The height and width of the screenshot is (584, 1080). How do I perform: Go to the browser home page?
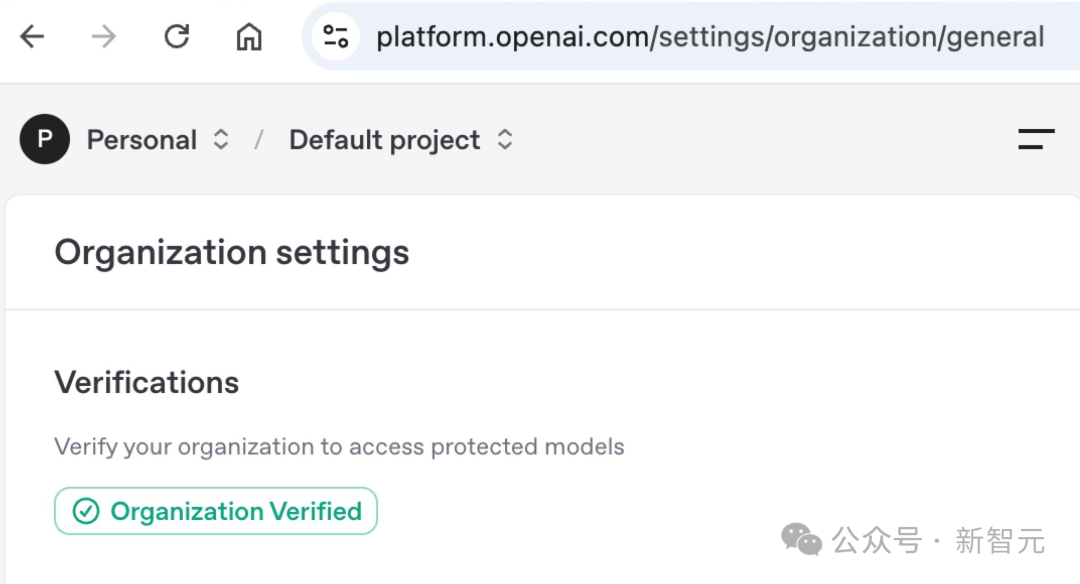[x=248, y=38]
